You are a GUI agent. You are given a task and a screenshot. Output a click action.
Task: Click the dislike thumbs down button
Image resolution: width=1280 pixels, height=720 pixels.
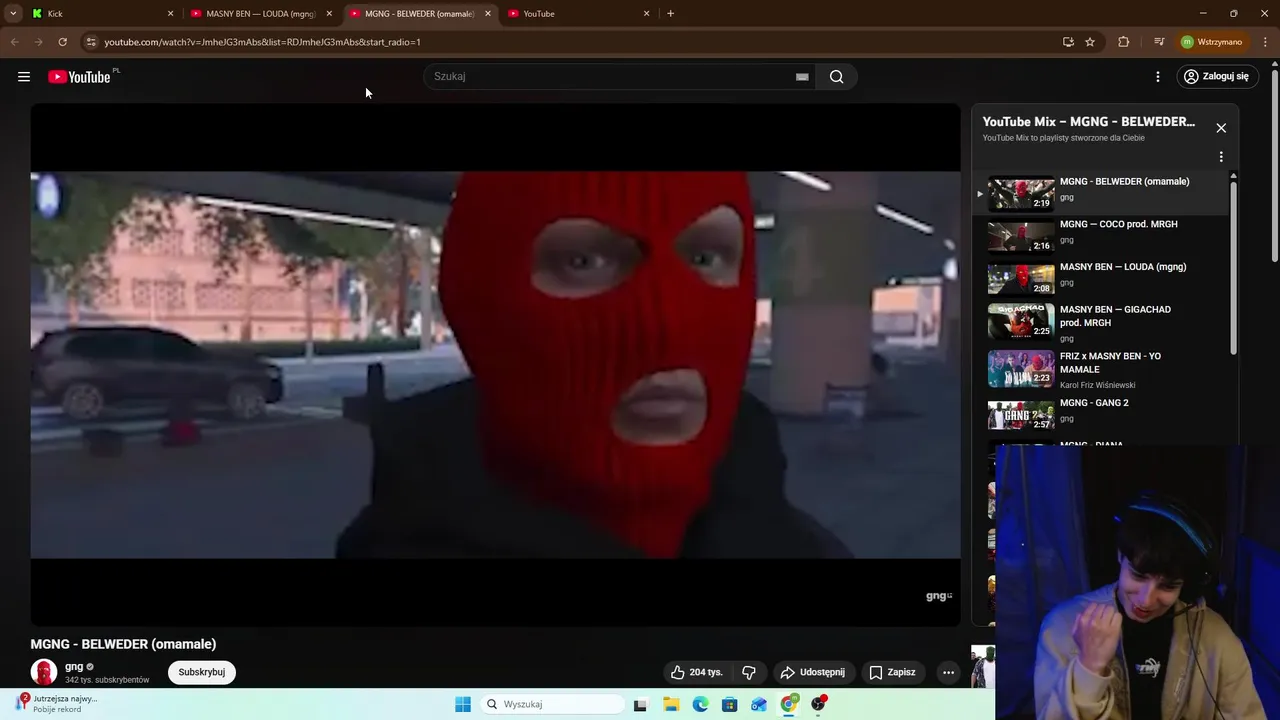[x=749, y=672]
